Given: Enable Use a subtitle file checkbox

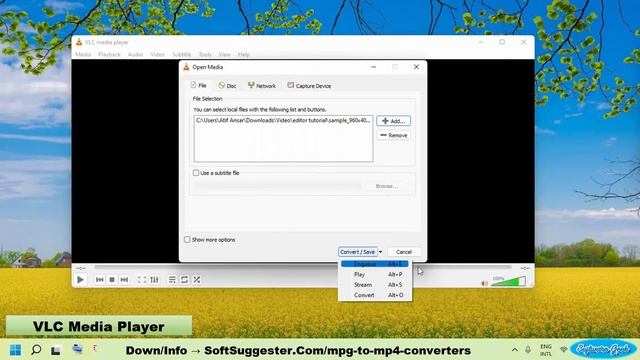Looking at the screenshot, I should [196, 173].
